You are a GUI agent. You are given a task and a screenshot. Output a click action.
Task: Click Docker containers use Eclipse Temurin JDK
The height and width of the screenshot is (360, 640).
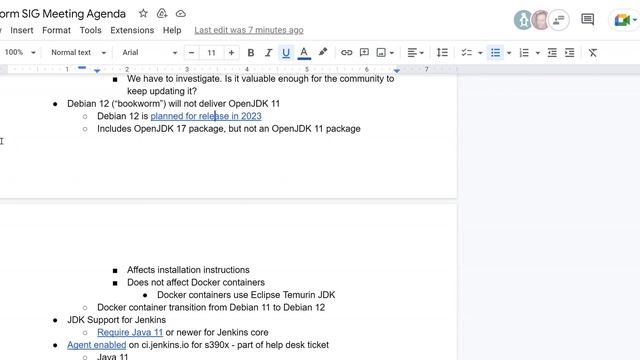point(246,295)
